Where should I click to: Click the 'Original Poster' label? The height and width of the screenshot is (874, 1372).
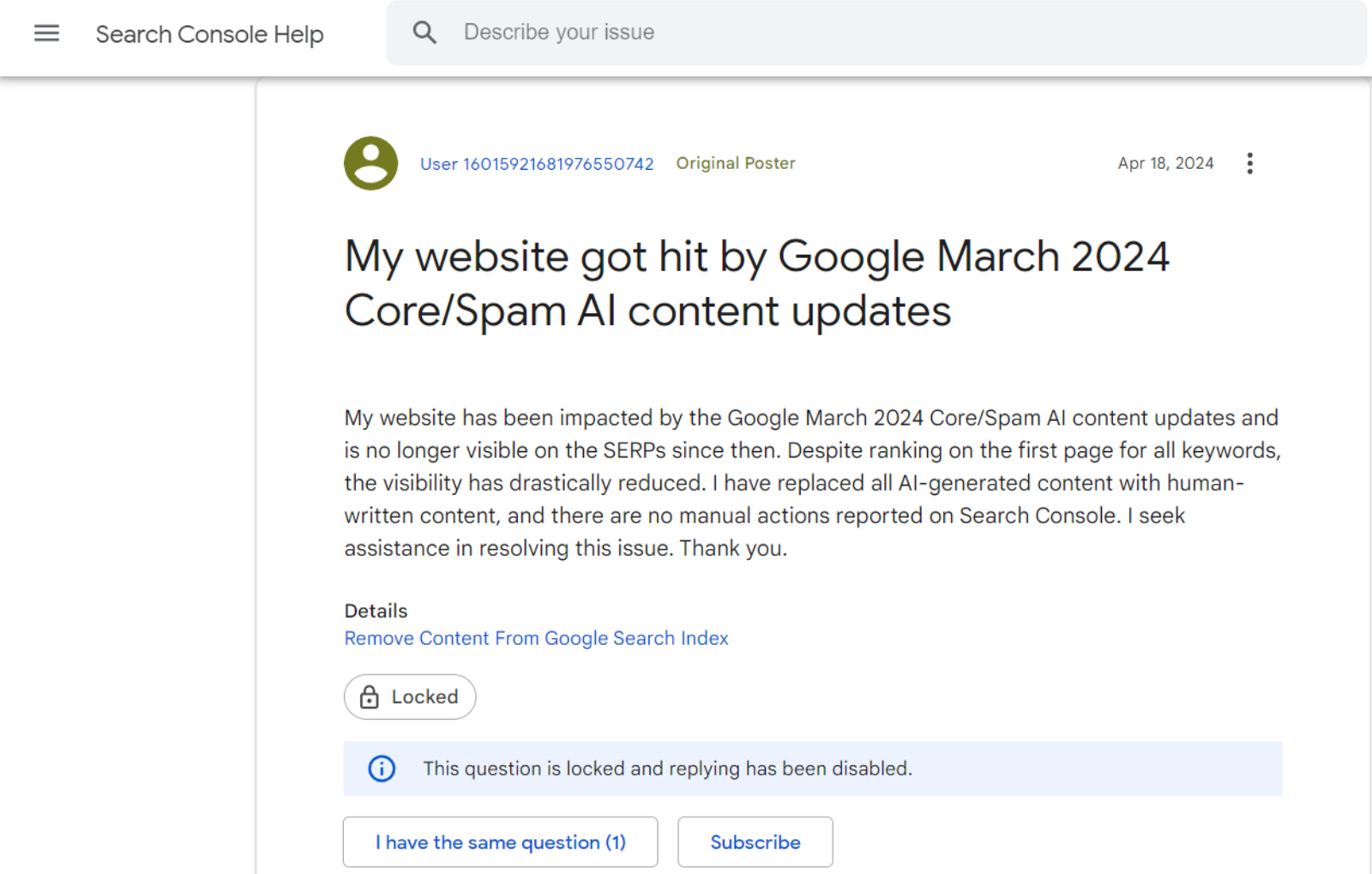(x=736, y=163)
